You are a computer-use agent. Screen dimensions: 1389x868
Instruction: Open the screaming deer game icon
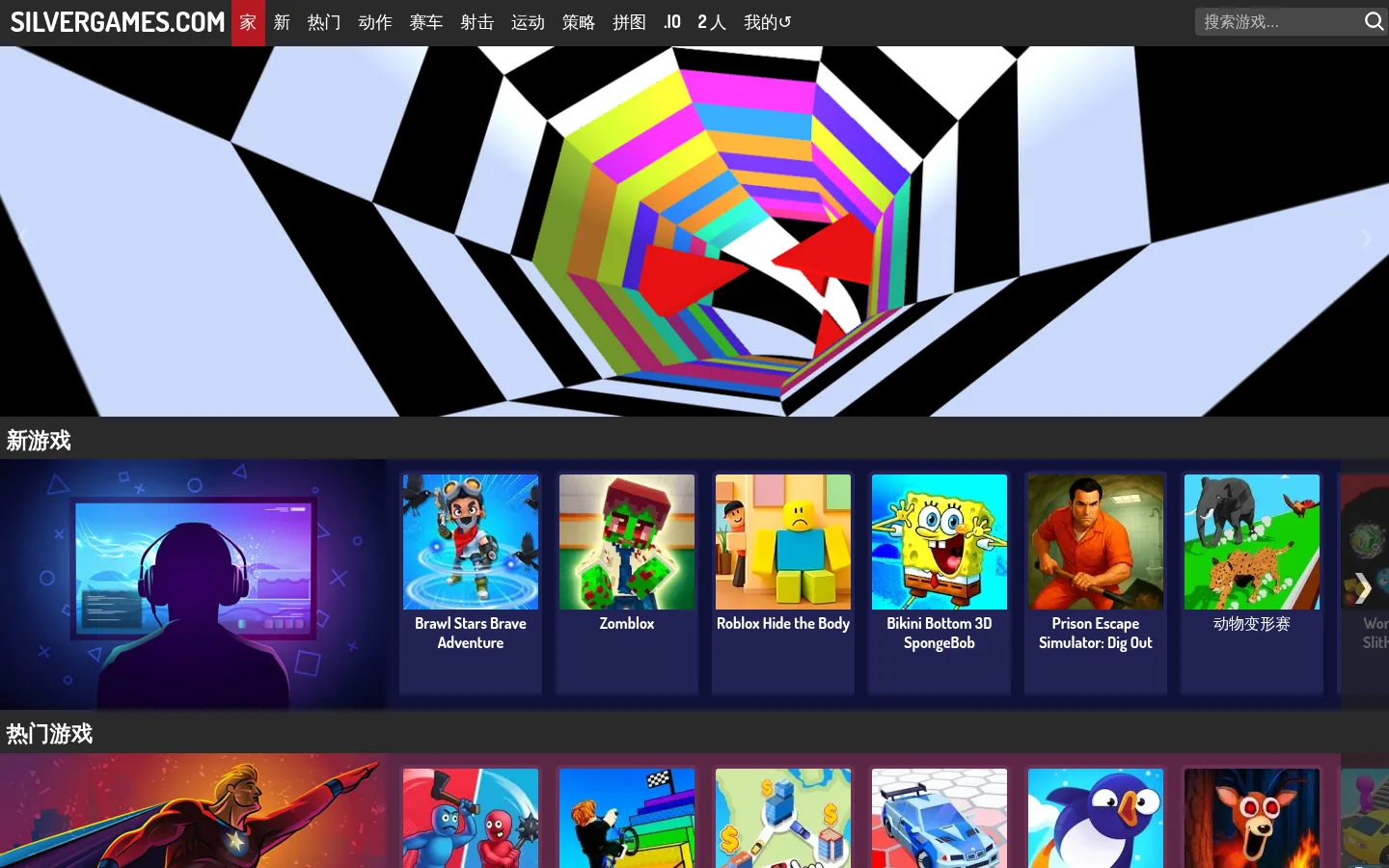1252,818
